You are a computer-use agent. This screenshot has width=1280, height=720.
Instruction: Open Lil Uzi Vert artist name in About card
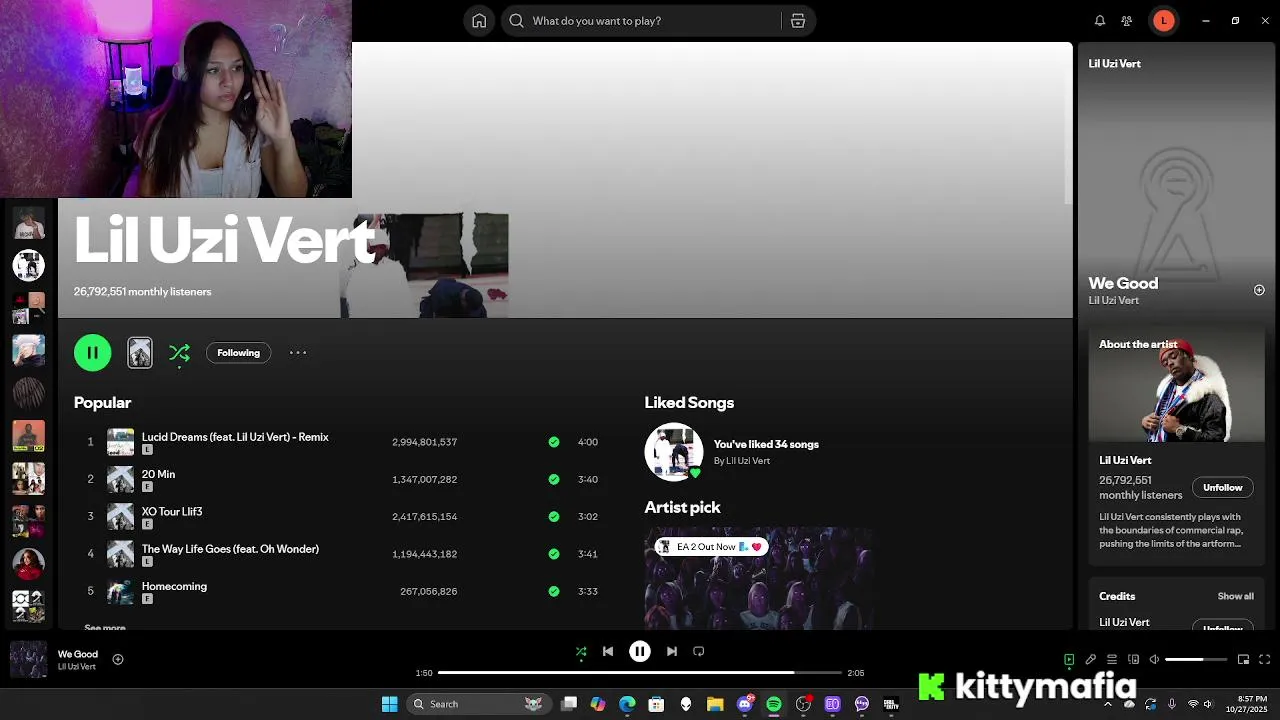pos(1125,460)
